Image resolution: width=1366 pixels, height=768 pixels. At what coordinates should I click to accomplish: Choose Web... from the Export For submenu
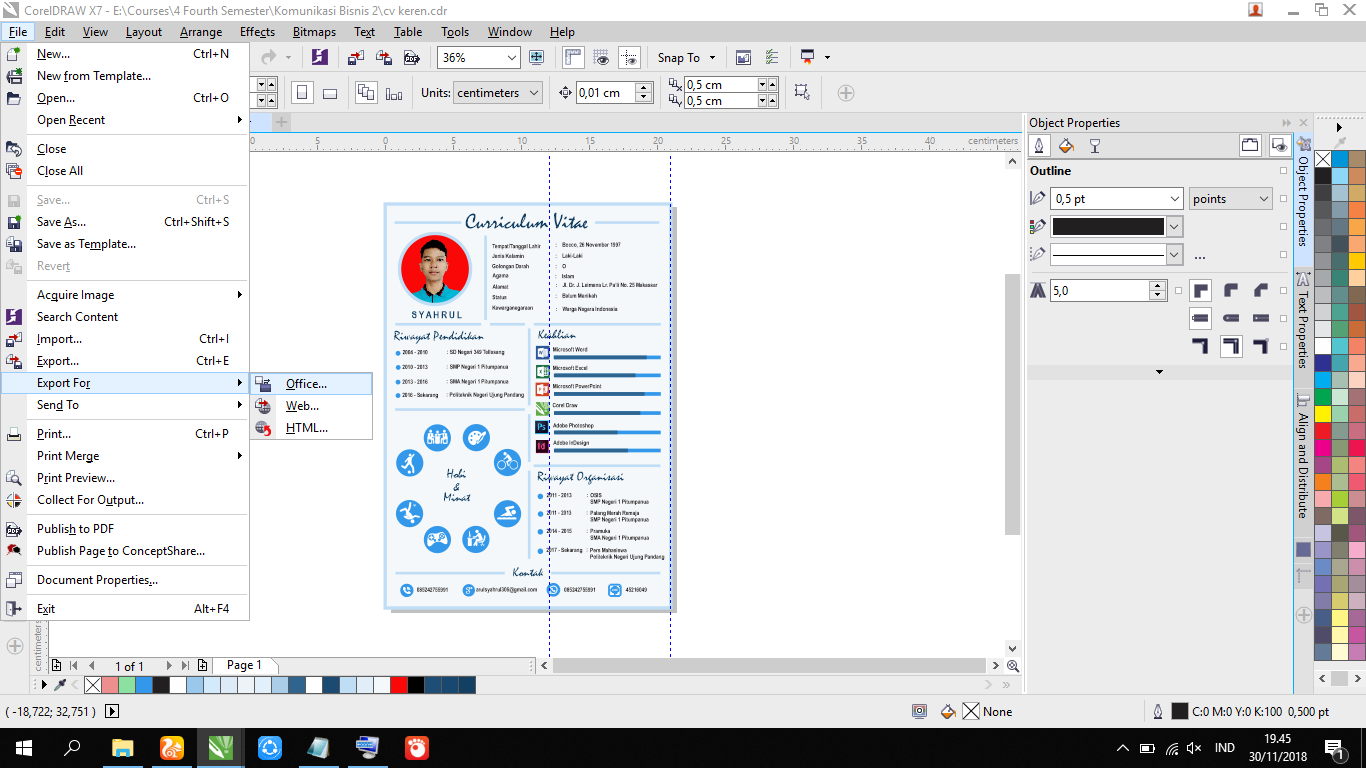click(311, 406)
